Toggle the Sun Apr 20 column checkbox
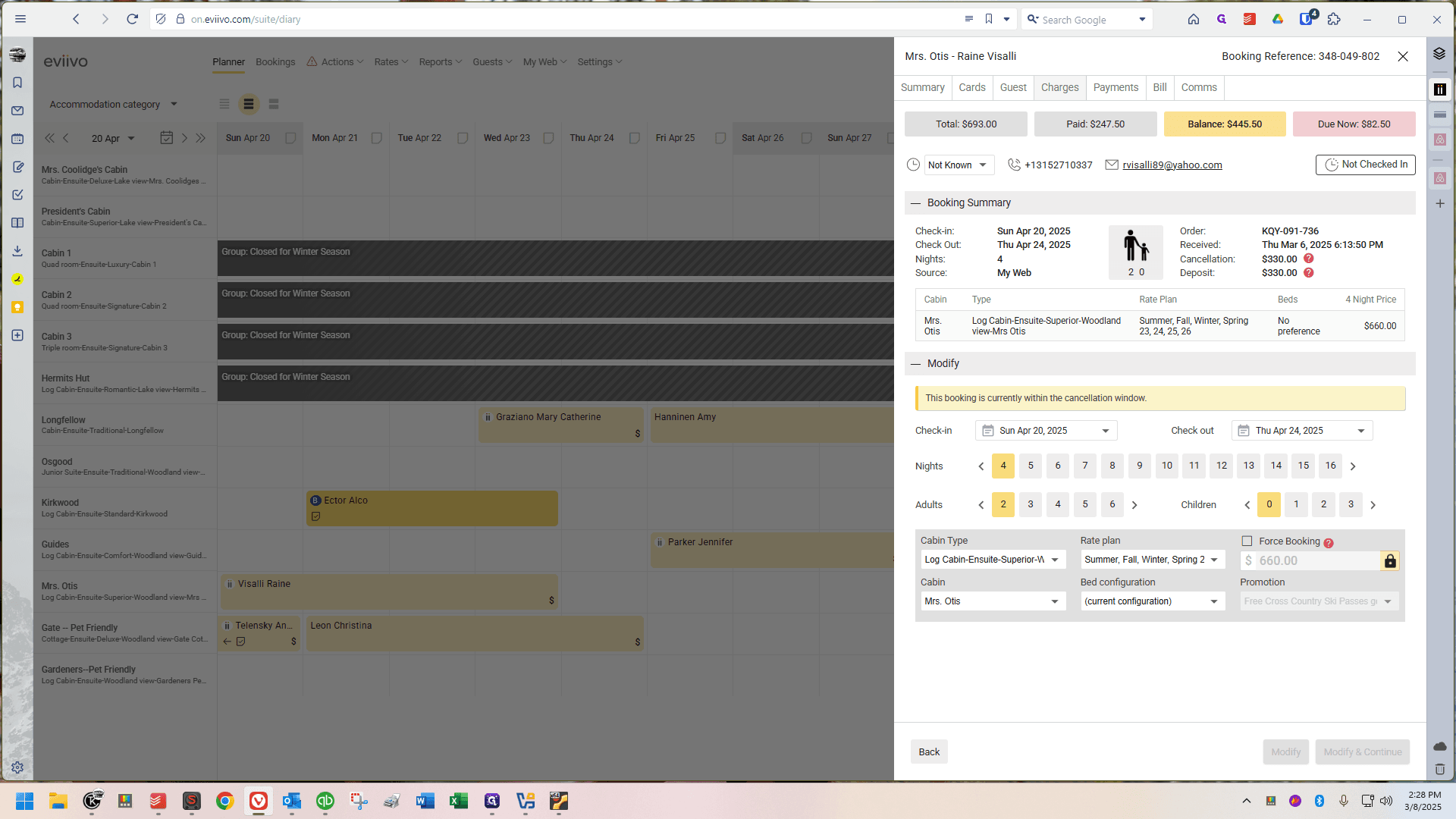The image size is (1456, 819). (290, 138)
